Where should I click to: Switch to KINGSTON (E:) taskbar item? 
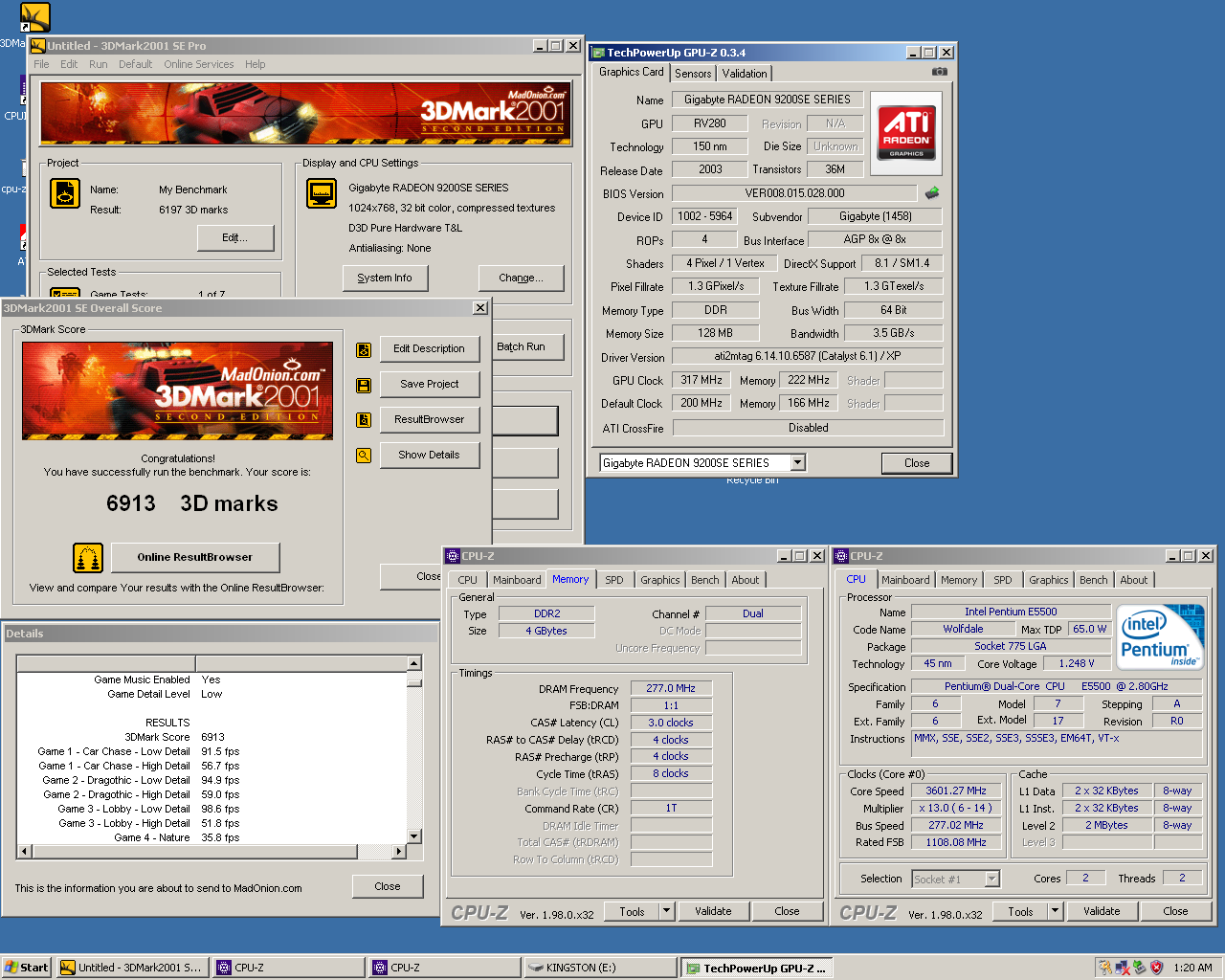tap(600, 968)
